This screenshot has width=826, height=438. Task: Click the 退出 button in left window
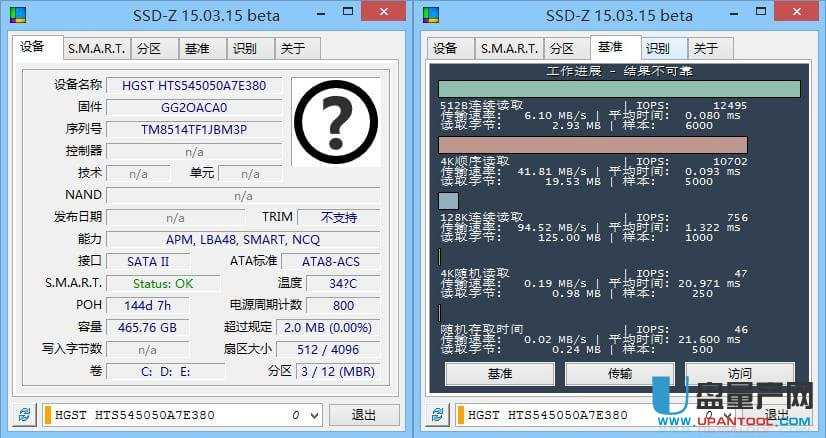[364, 415]
